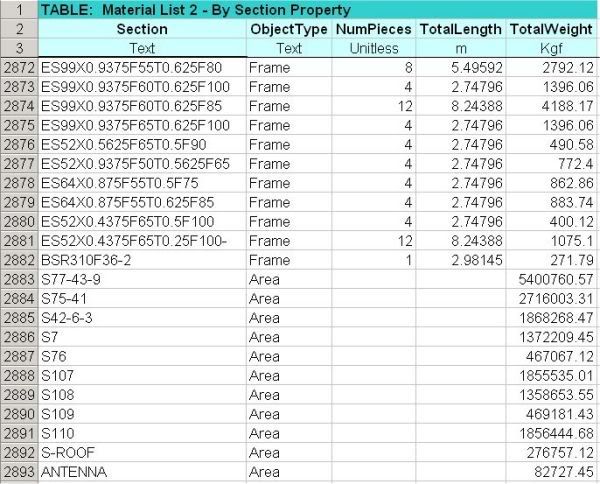Select the Unitless units cell
The width and height of the screenshot is (600, 484).
click(x=373, y=48)
